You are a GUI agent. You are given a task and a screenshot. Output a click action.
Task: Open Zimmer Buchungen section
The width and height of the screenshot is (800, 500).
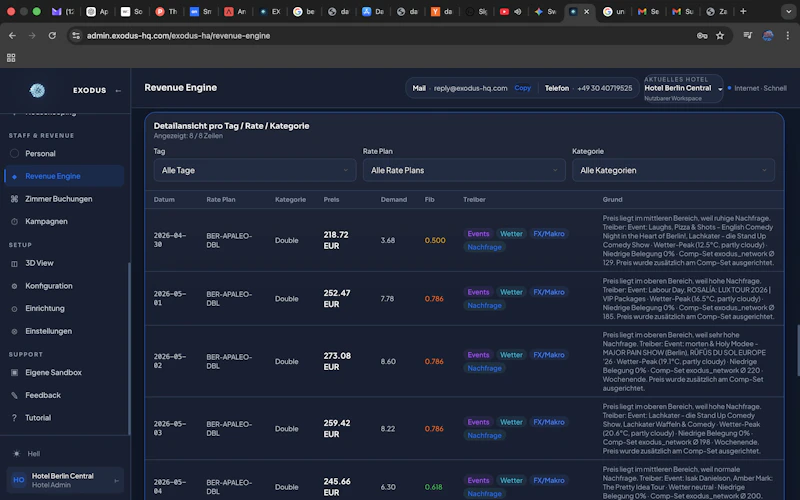point(64,199)
